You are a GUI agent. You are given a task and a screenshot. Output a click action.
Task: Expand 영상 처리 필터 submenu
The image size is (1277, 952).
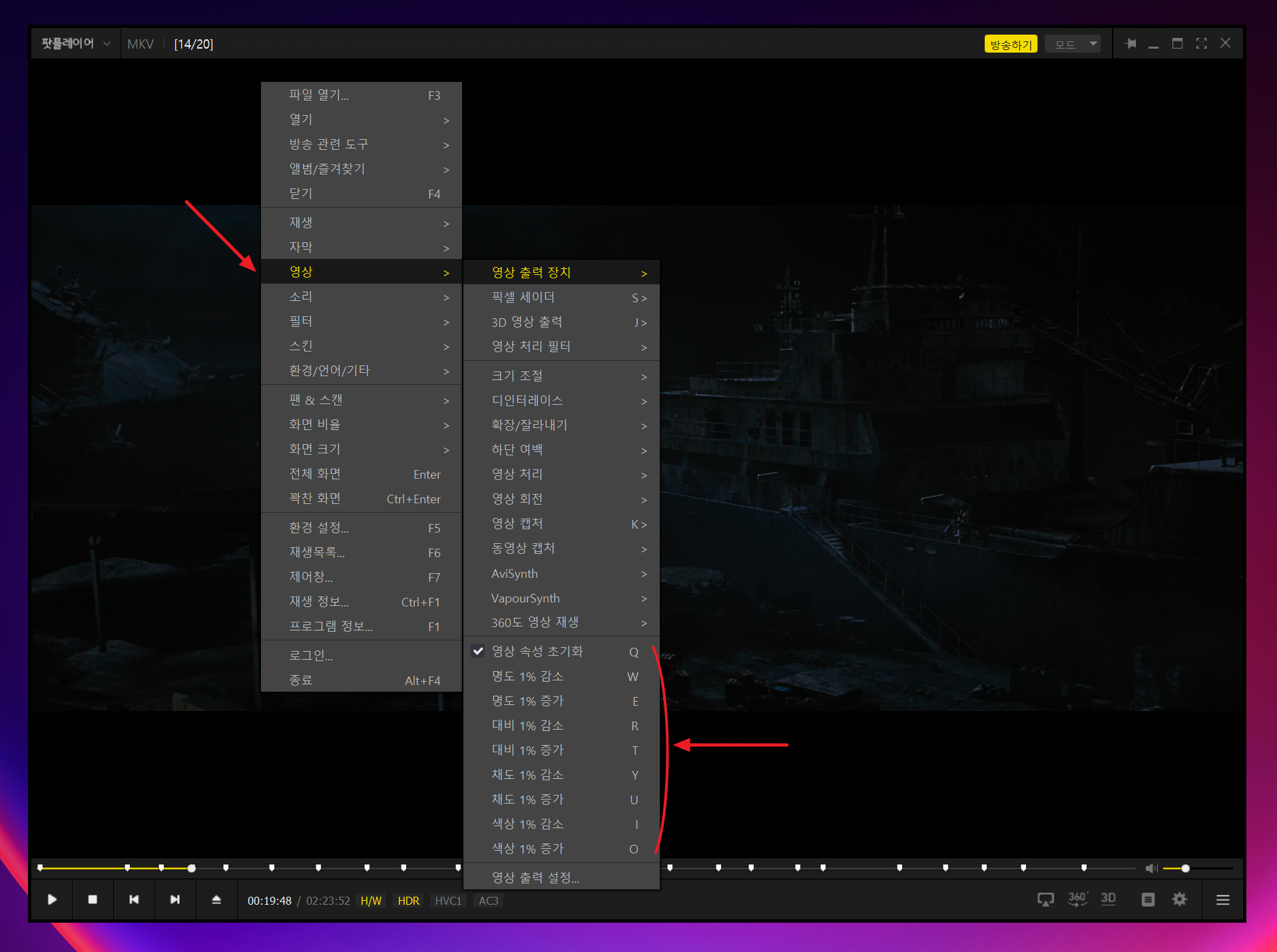tap(561, 347)
